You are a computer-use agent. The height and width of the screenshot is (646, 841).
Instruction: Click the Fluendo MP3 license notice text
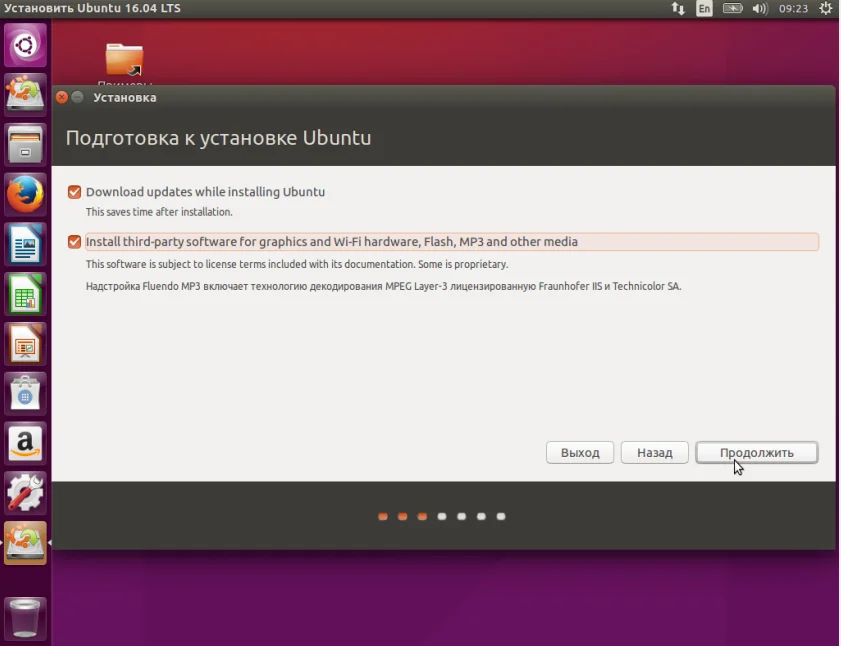(x=383, y=287)
